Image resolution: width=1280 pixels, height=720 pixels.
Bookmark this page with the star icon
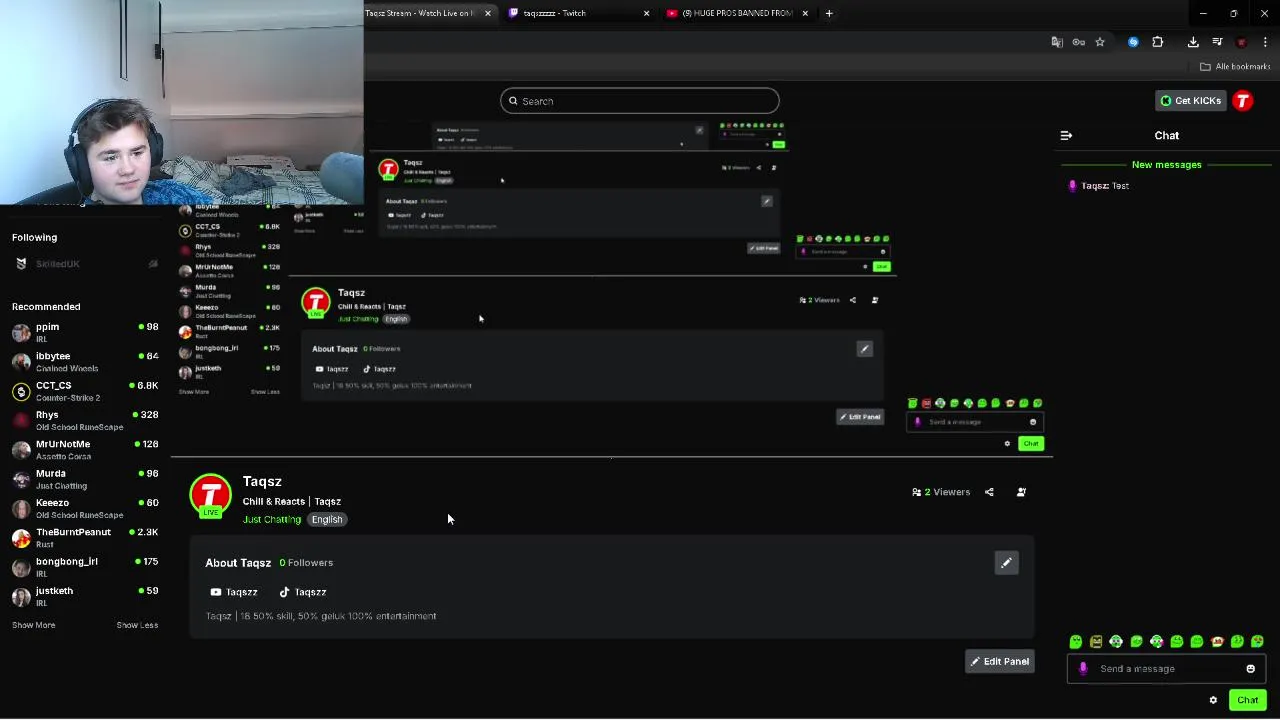pyautogui.click(x=1100, y=42)
